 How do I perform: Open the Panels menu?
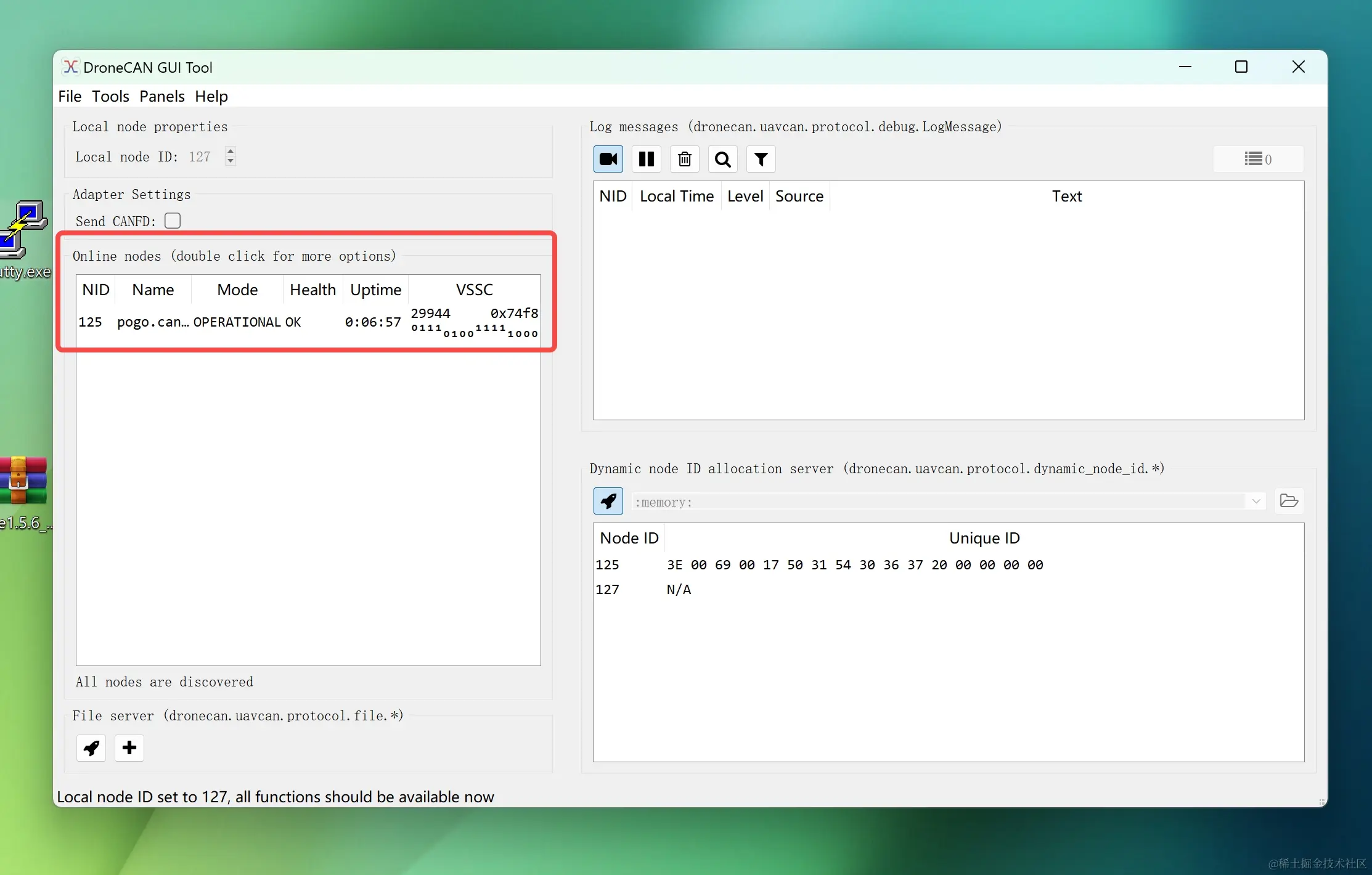pos(161,96)
